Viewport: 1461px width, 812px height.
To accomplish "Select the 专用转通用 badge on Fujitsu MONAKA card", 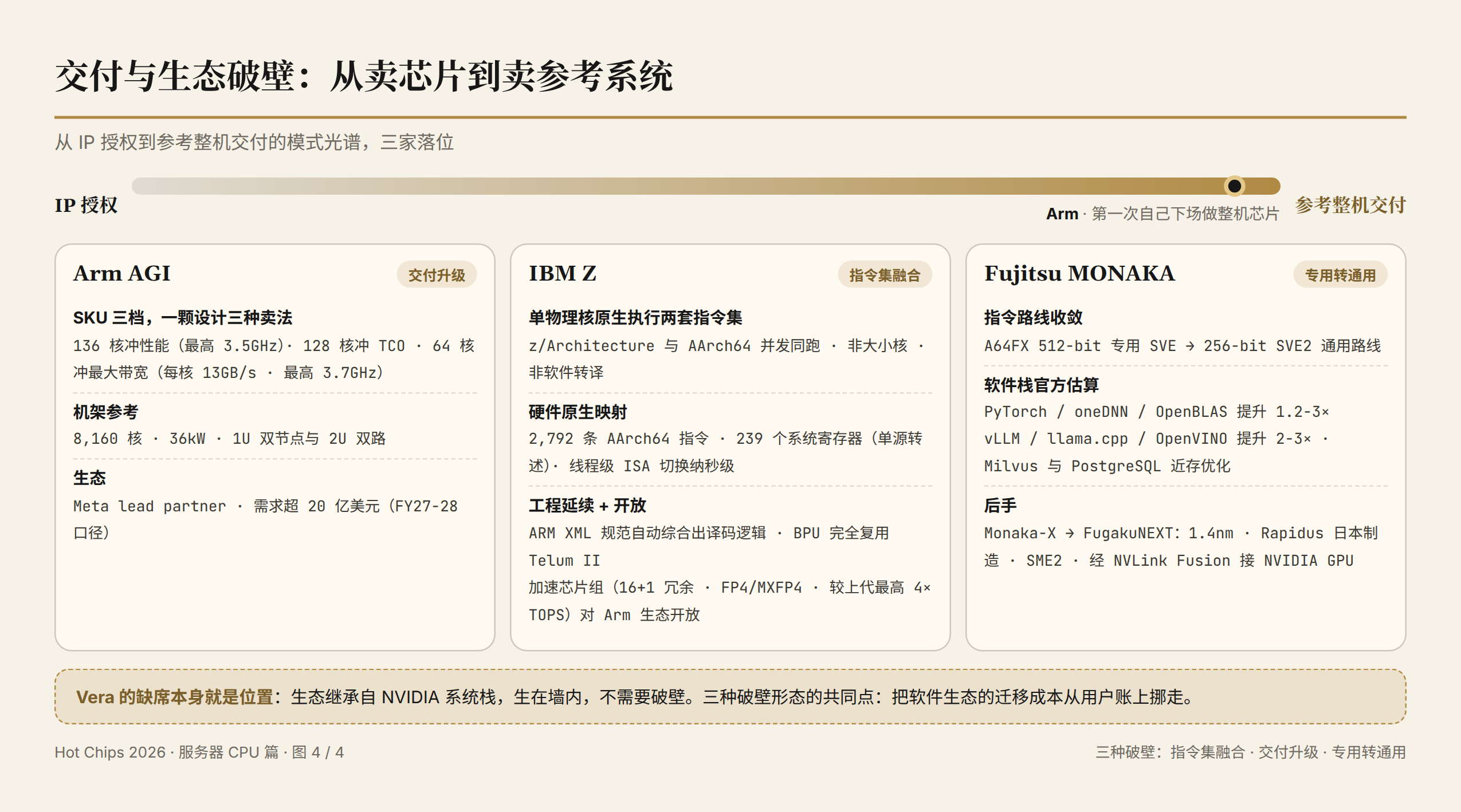I will pyautogui.click(x=1340, y=275).
